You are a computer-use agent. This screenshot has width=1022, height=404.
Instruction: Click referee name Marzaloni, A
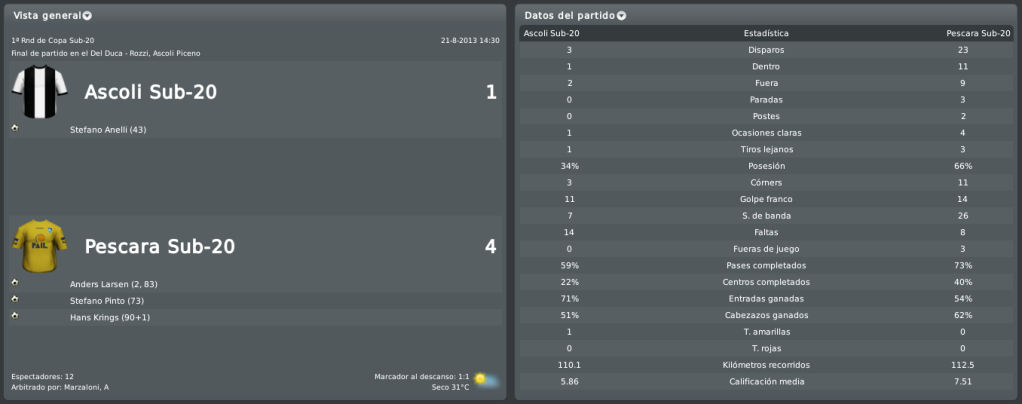86,388
